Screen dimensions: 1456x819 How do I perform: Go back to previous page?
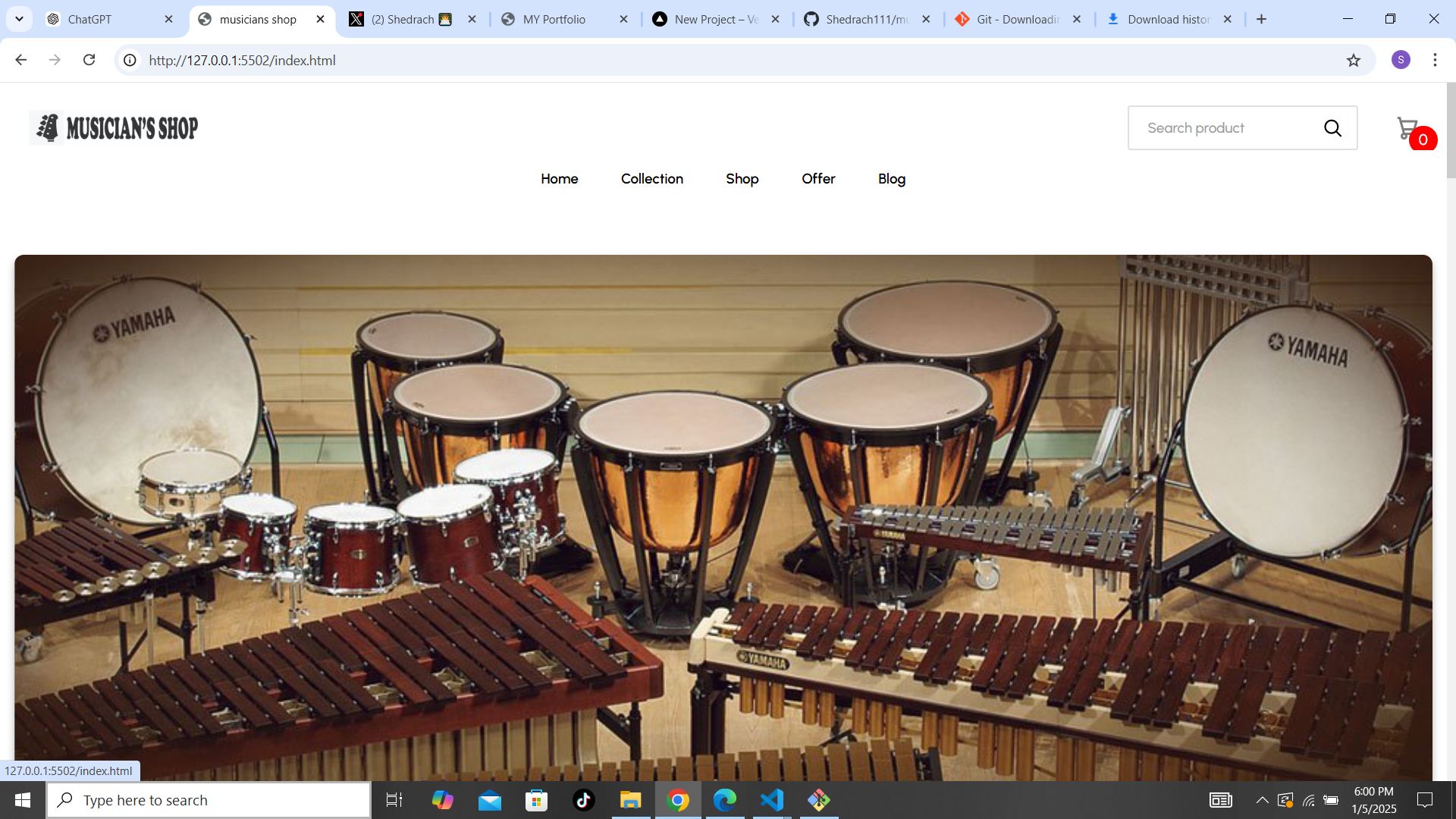point(21,60)
